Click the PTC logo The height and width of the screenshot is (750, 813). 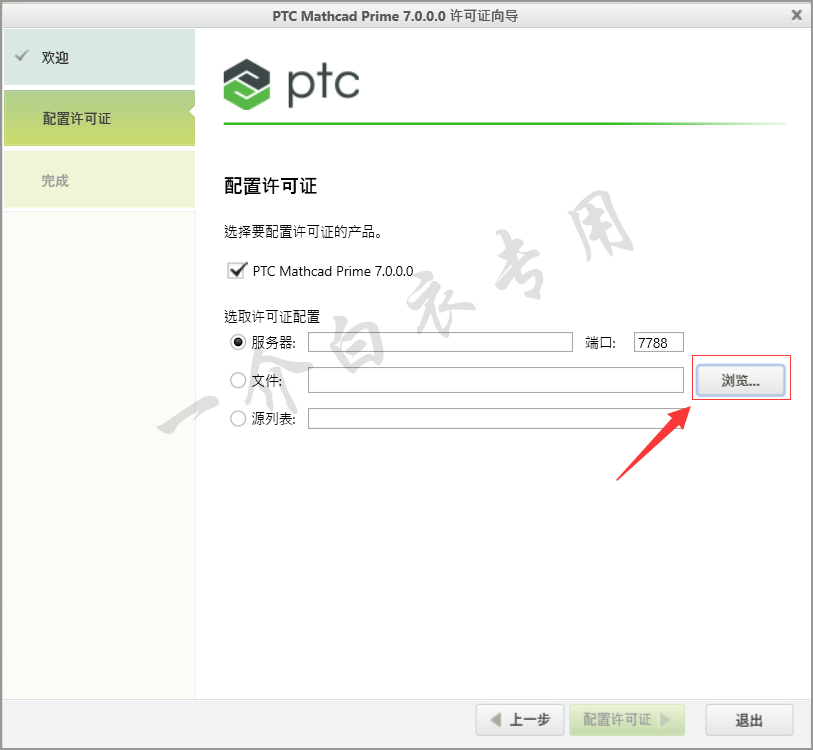click(291, 84)
